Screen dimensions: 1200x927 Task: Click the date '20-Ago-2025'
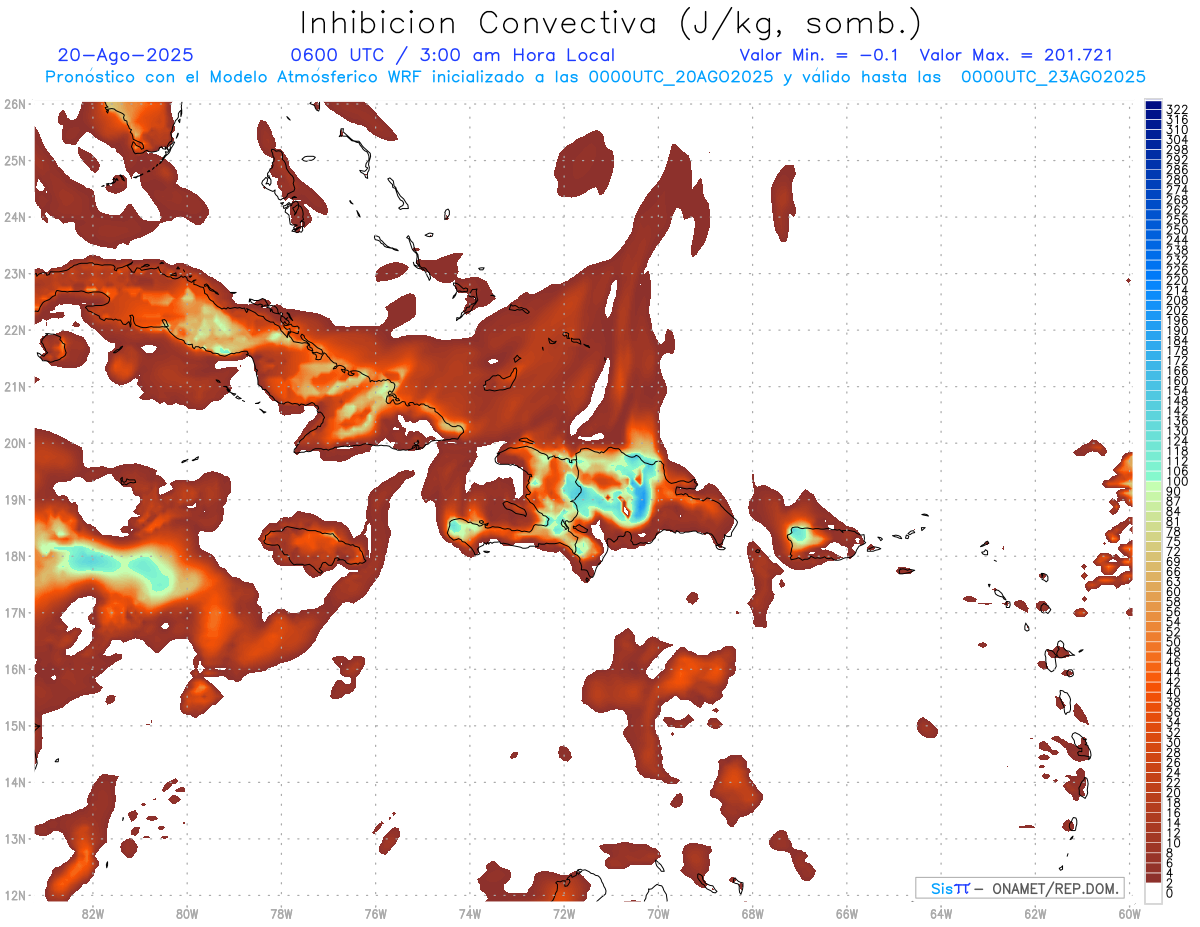pos(126,56)
